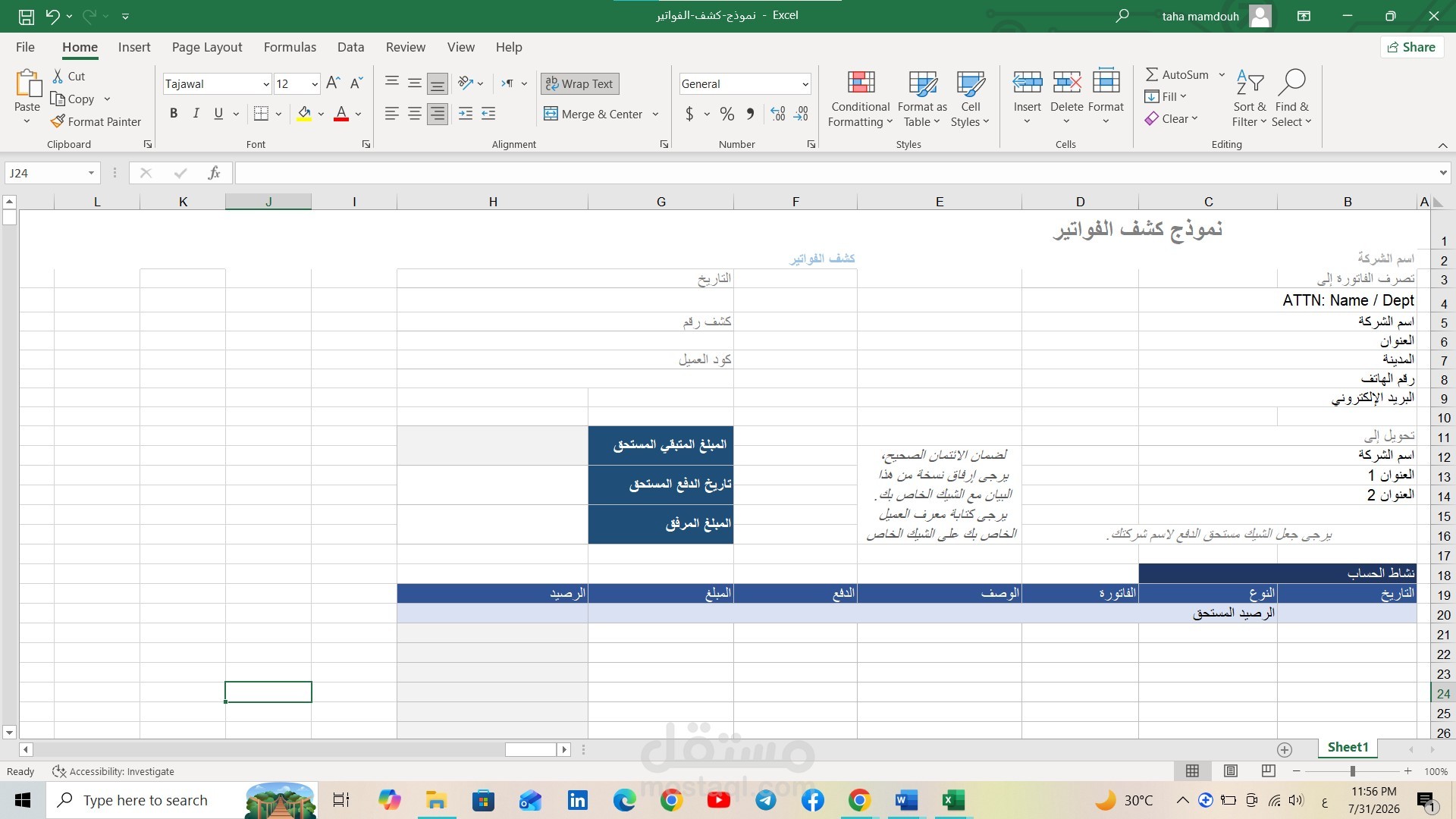Click AutoSum
Screen dimensions: 1456x819
[x=1177, y=74]
